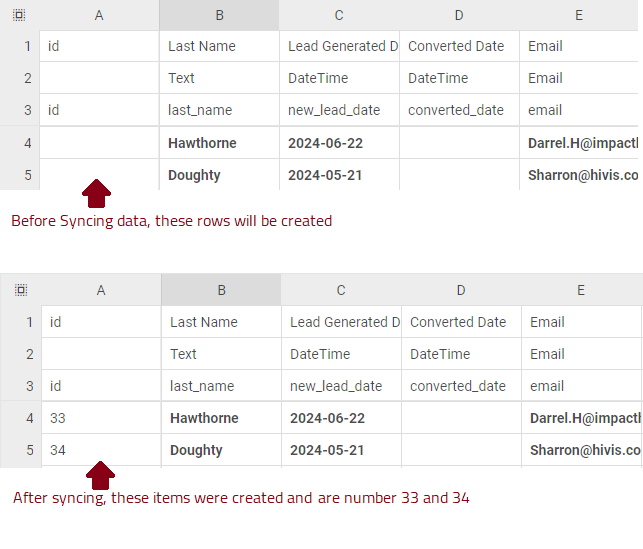Image resolution: width=643 pixels, height=549 pixels.
Task: Click '2024-05-21' cell in bottom spreadsheet
Action: [x=341, y=450]
